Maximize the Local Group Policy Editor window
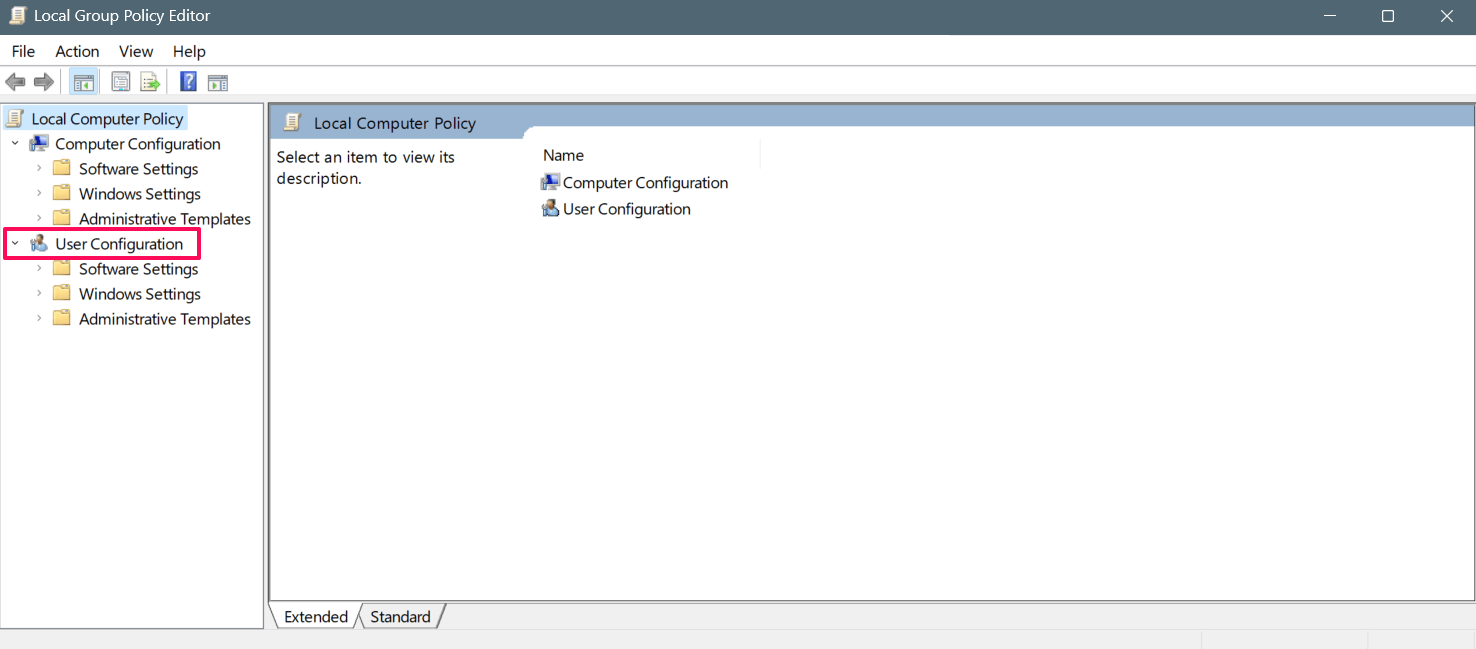Image resolution: width=1476 pixels, height=649 pixels. [x=1387, y=16]
